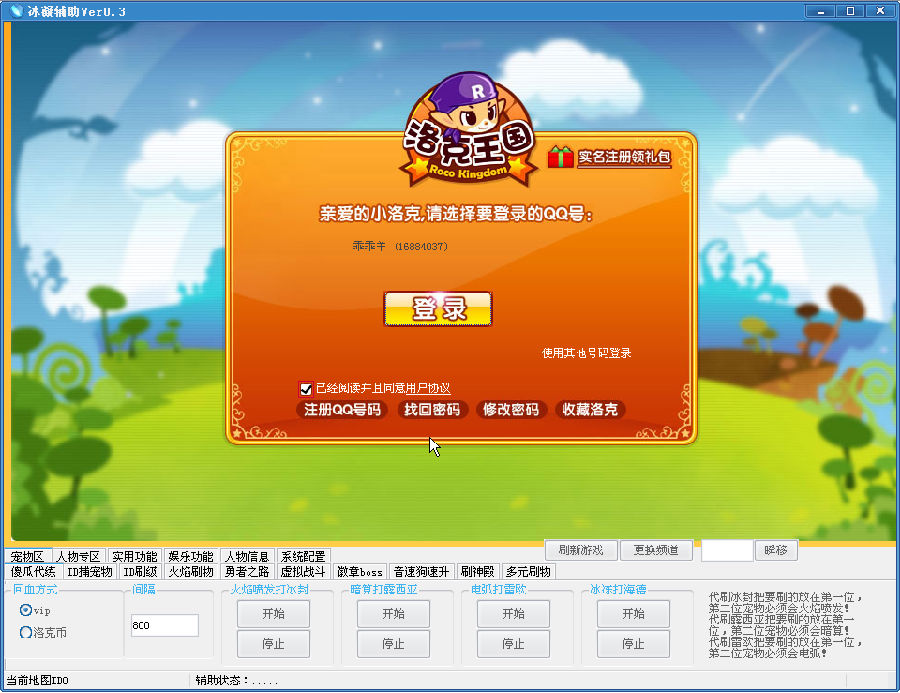Switch to the 人物专区 tab

[78, 557]
